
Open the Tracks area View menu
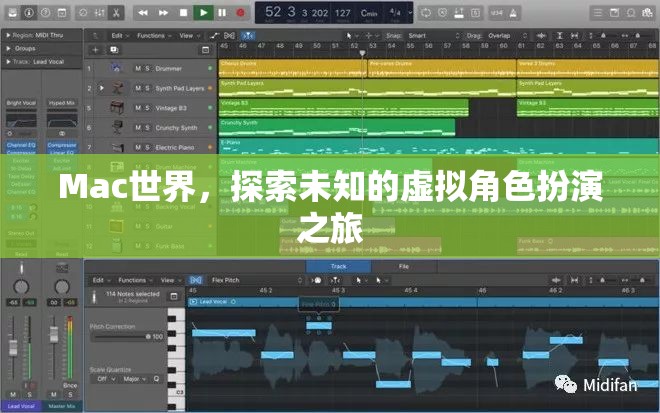coord(188,36)
